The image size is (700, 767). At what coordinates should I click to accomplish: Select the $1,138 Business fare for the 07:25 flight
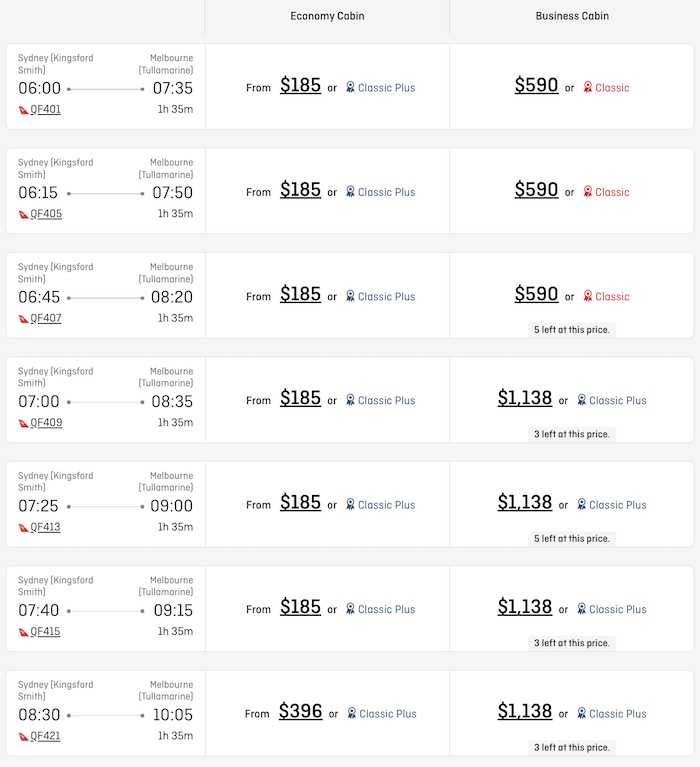tap(525, 502)
